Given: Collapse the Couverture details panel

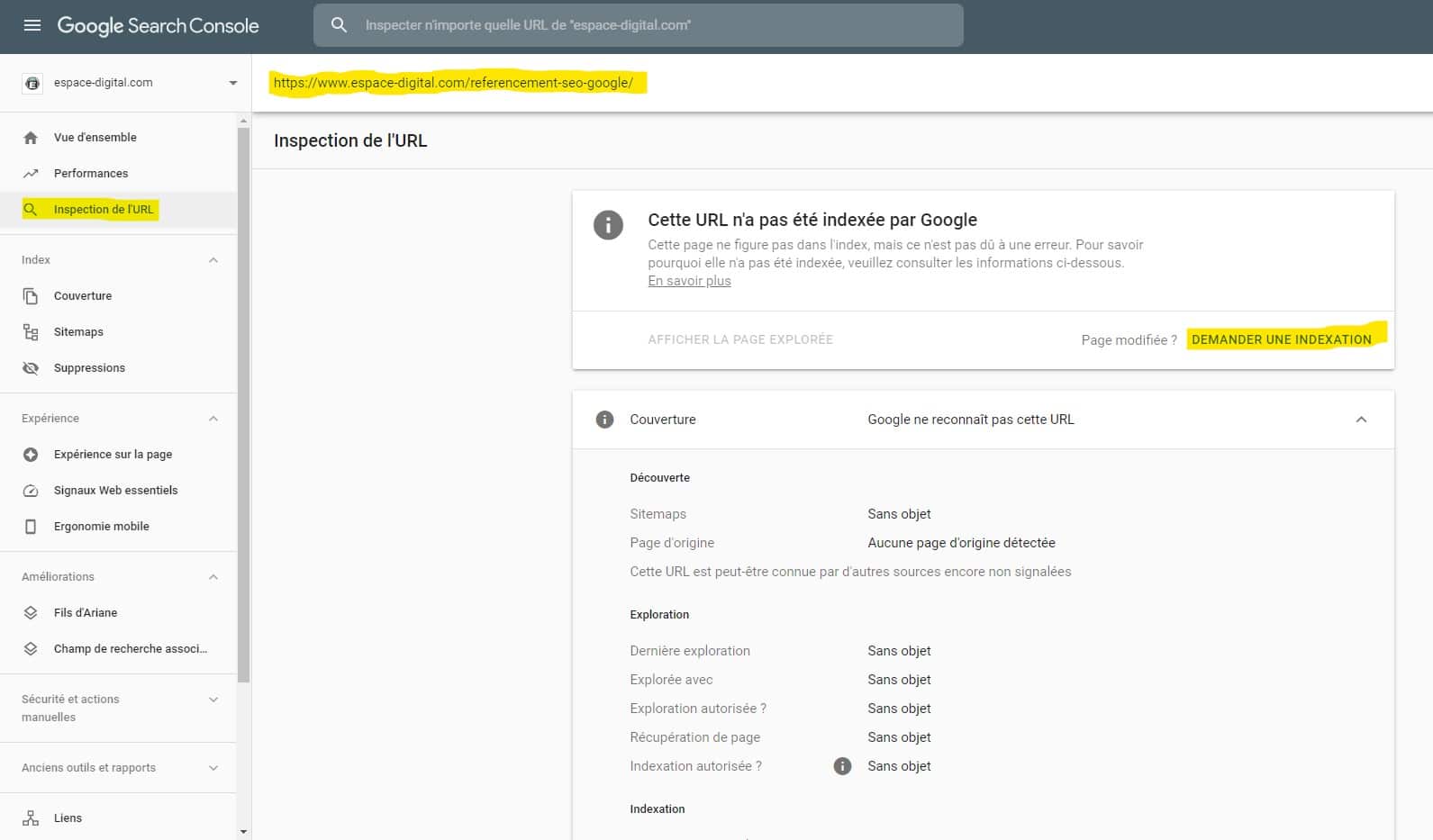Looking at the screenshot, I should coord(1361,420).
